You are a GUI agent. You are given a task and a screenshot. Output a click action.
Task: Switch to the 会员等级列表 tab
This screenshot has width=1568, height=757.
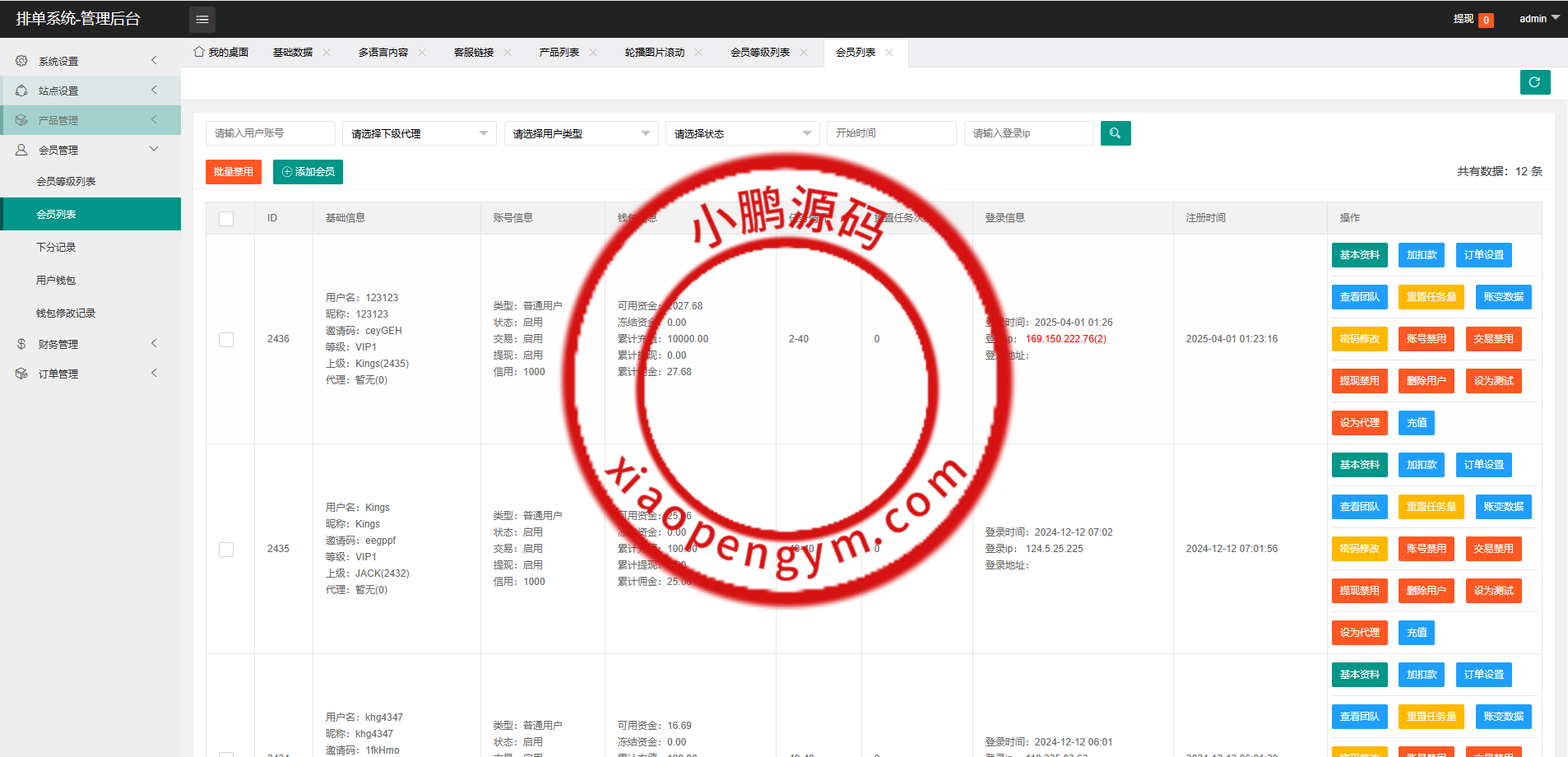click(759, 53)
